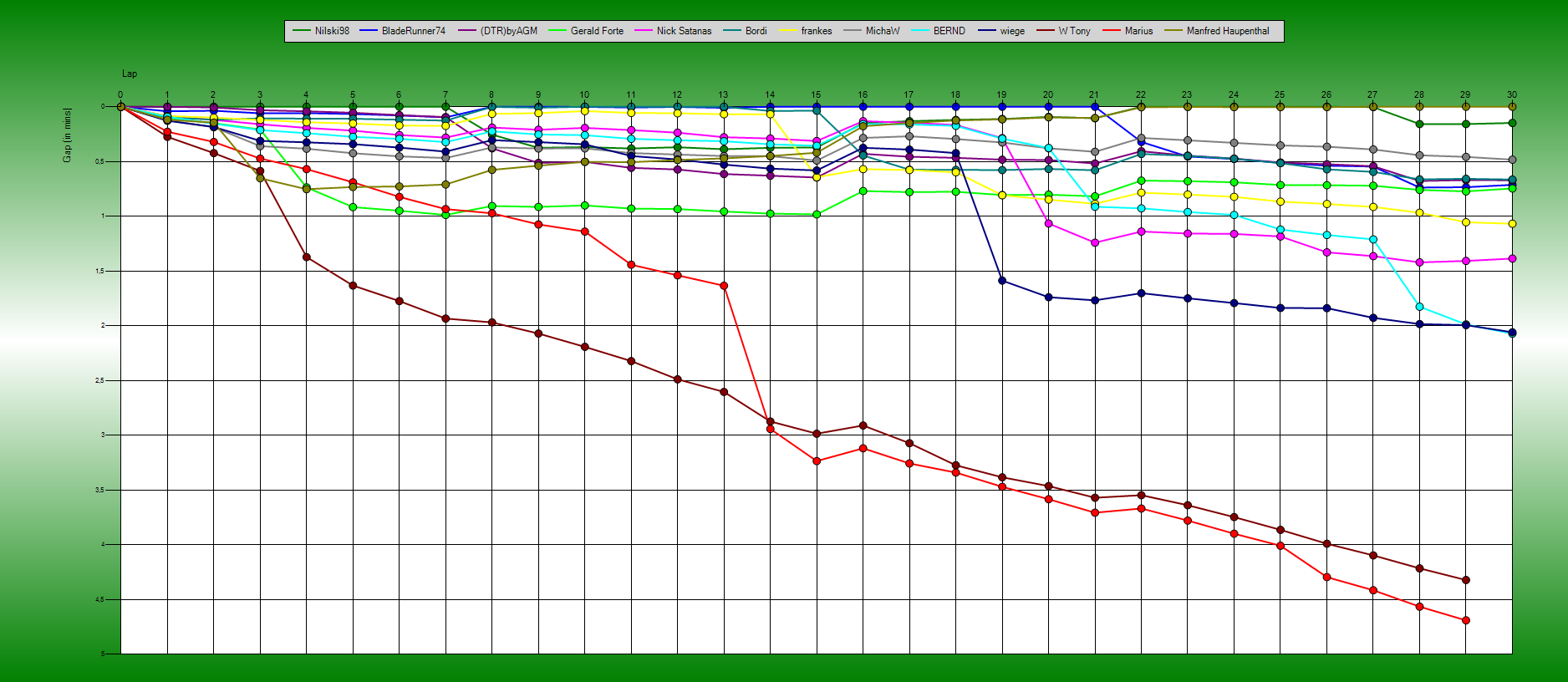Select Gerald Forte green point at lap 15
Image resolution: width=1568 pixels, height=682 pixels.
(x=817, y=215)
